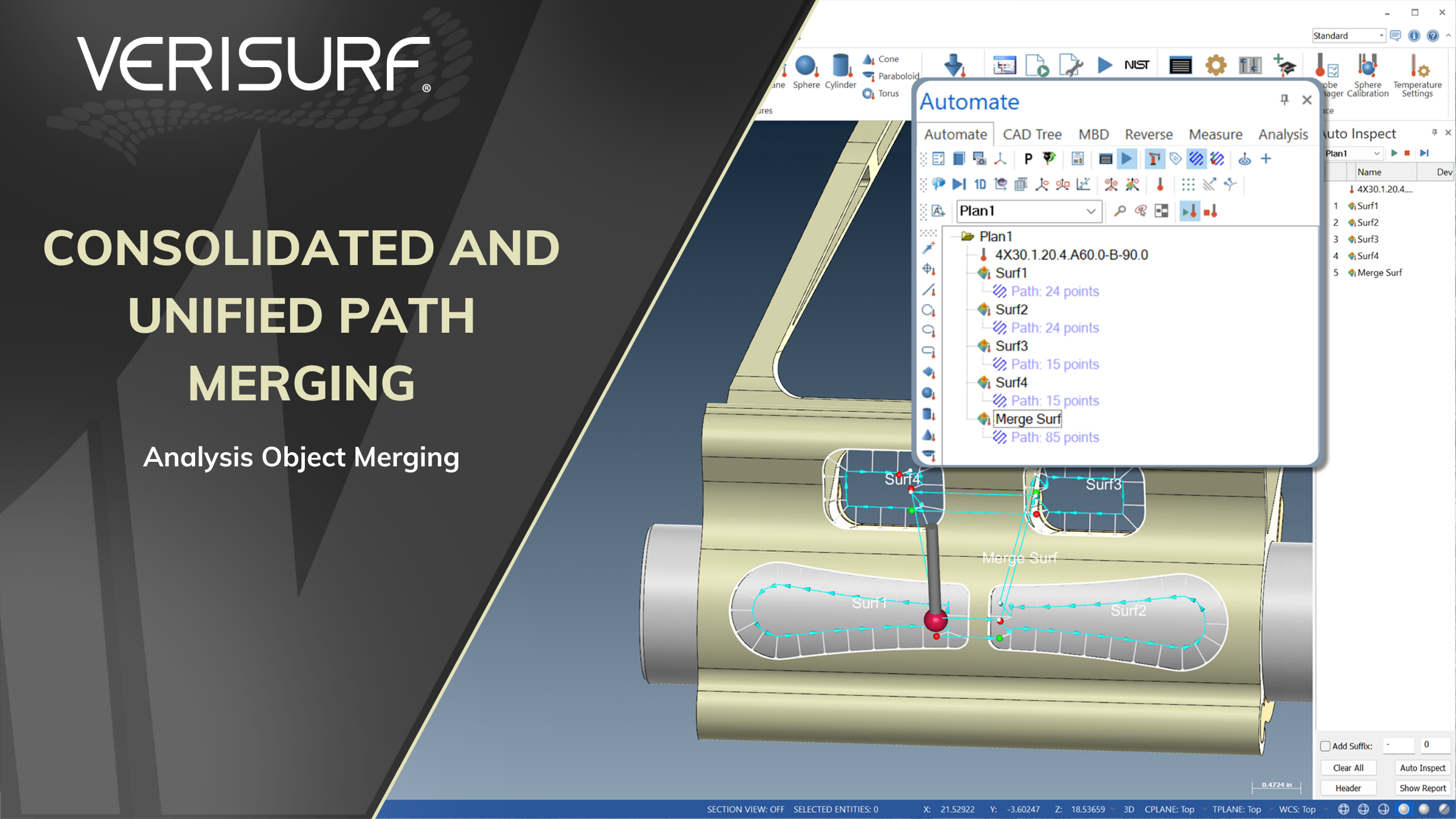Switch to the Reverse tab
Screen dimensions: 1456x819
coord(1149,135)
